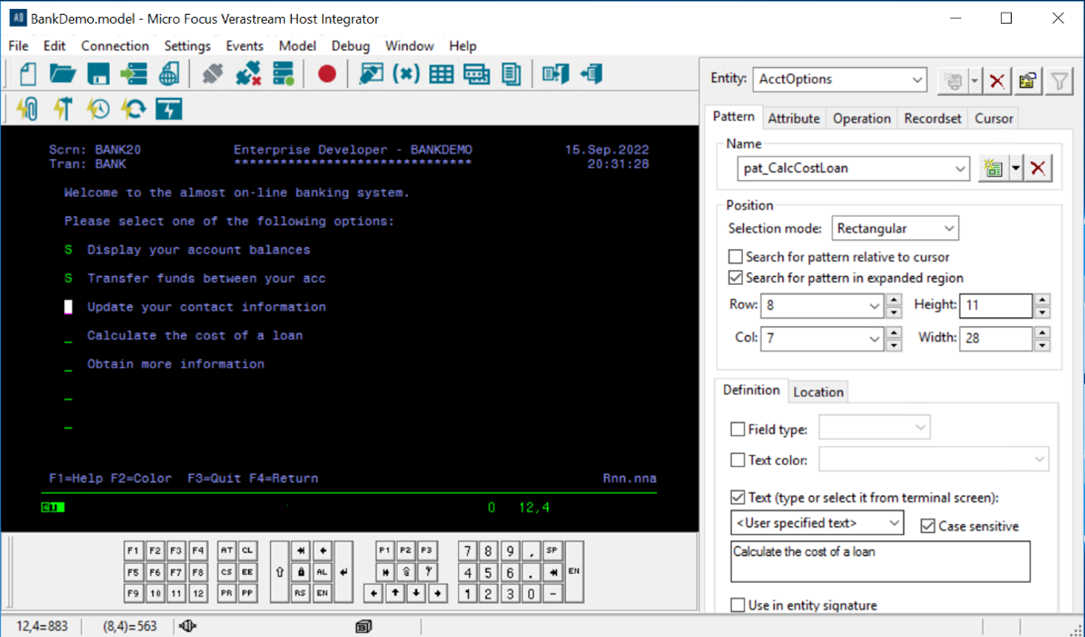Screen dimensions: 1085x637
Task: Click the Open folder toolbar icon
Action: click(x=62, y=74)
